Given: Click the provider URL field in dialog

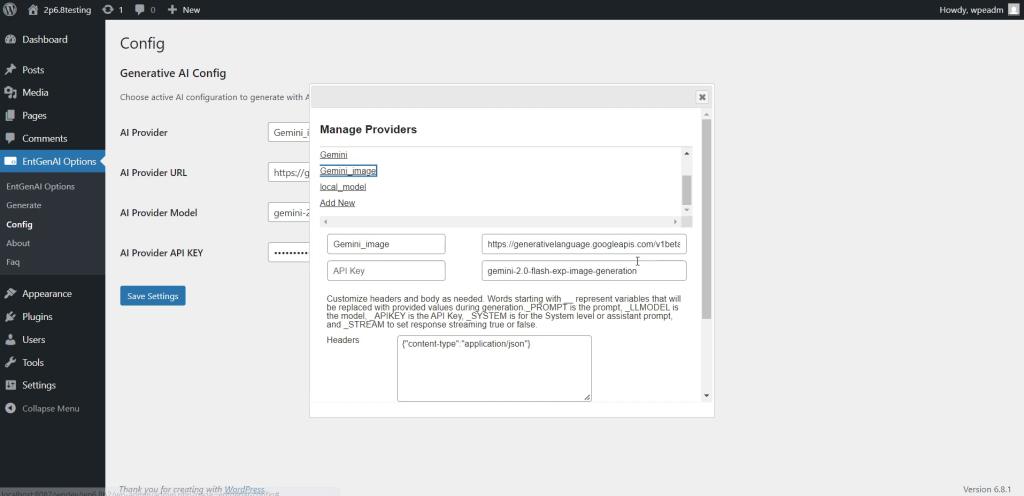Looking at the screenshot, I should 584,244.
